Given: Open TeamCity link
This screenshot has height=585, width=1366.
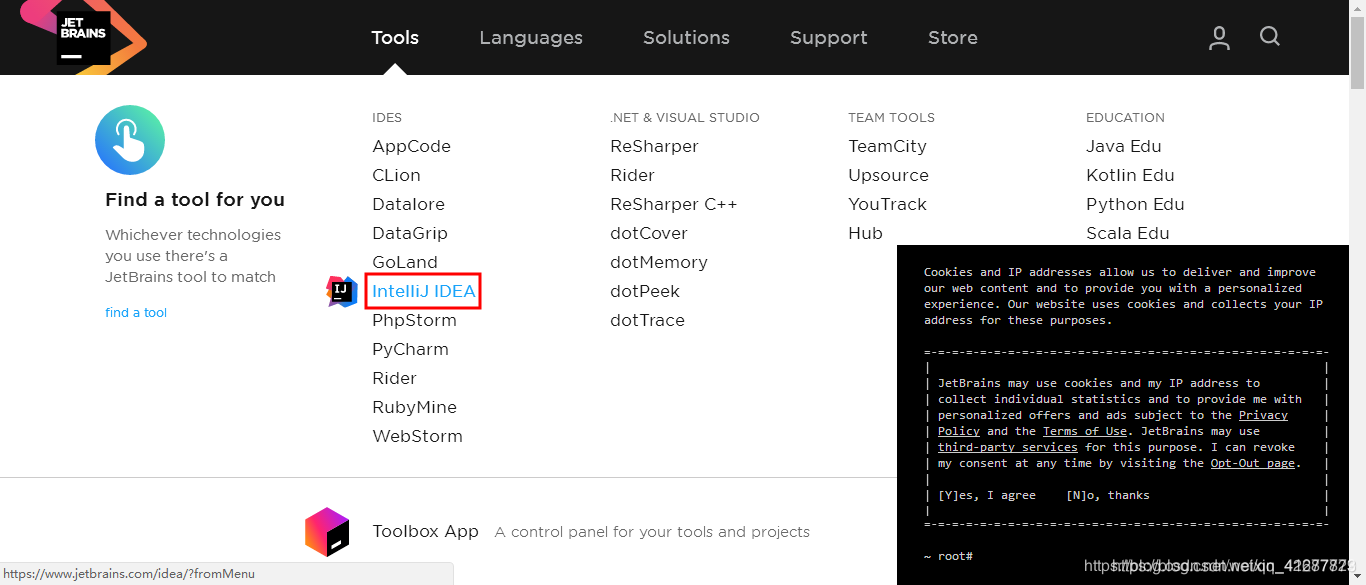Looking at the screenshot, I should pyautogui.click(x=888, y=146).
